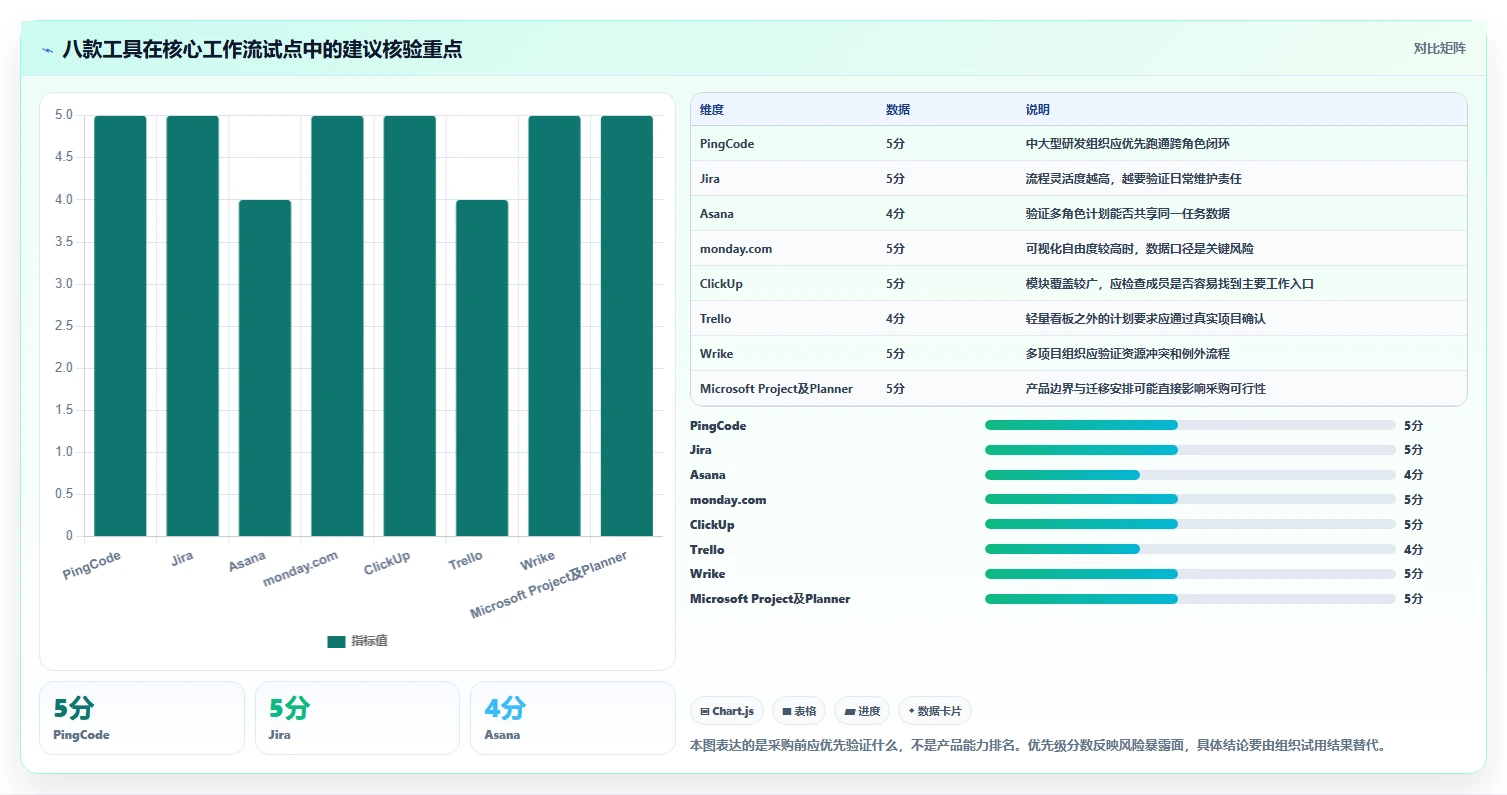Click the Trello bar in chart
Image resolution: width=1507 pixels, height=795 pixels.
tap(482, 368)
